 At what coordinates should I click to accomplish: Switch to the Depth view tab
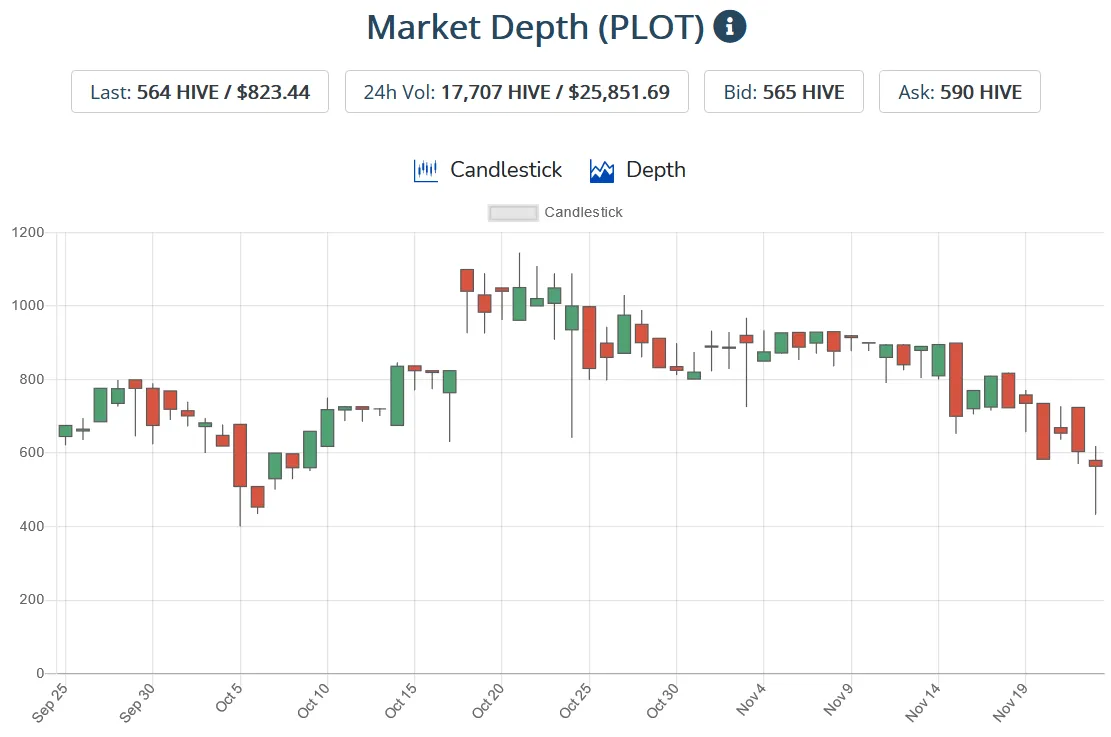[x=638, y=170]
